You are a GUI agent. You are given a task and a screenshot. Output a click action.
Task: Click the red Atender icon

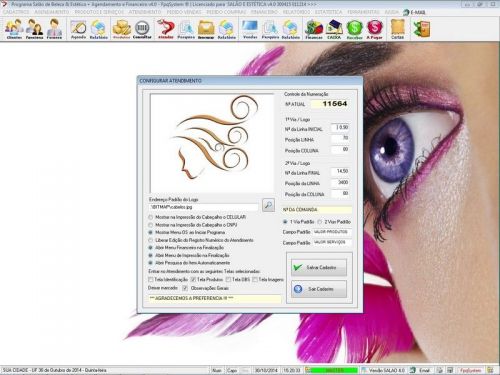(166, 29)
